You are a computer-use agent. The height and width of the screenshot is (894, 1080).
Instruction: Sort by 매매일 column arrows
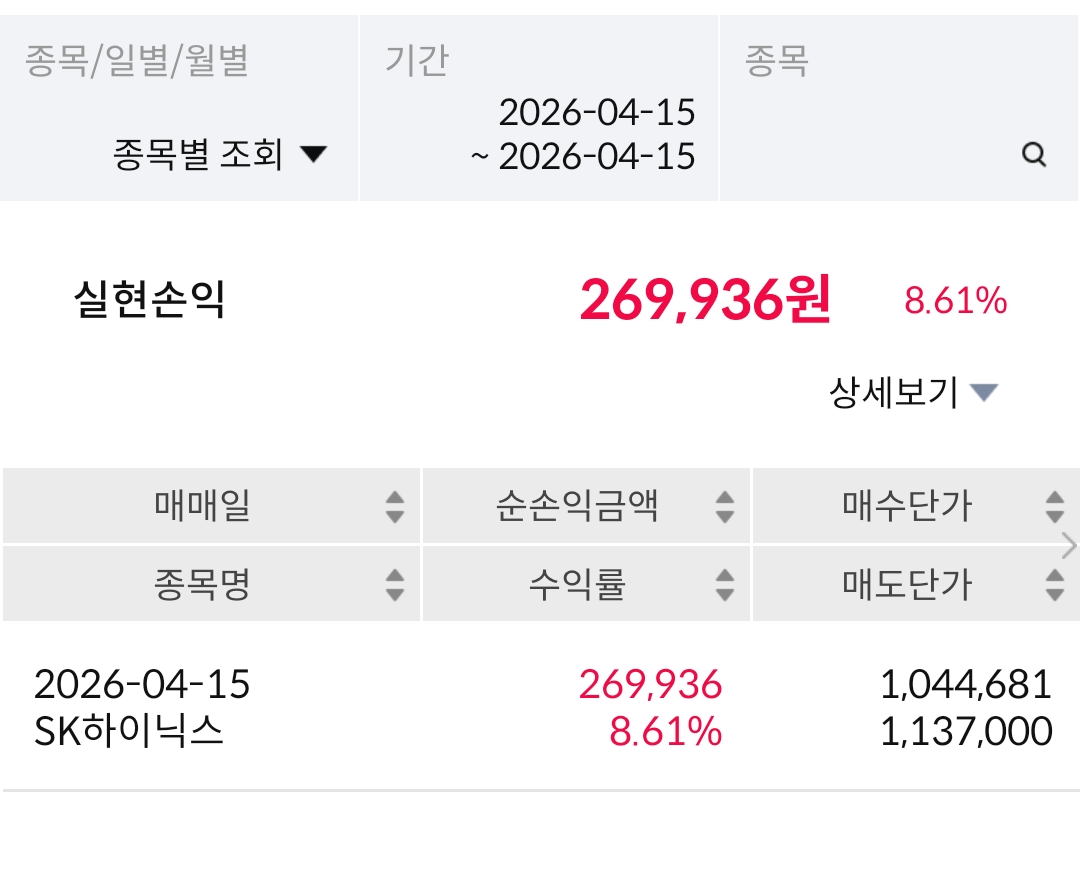395,507
